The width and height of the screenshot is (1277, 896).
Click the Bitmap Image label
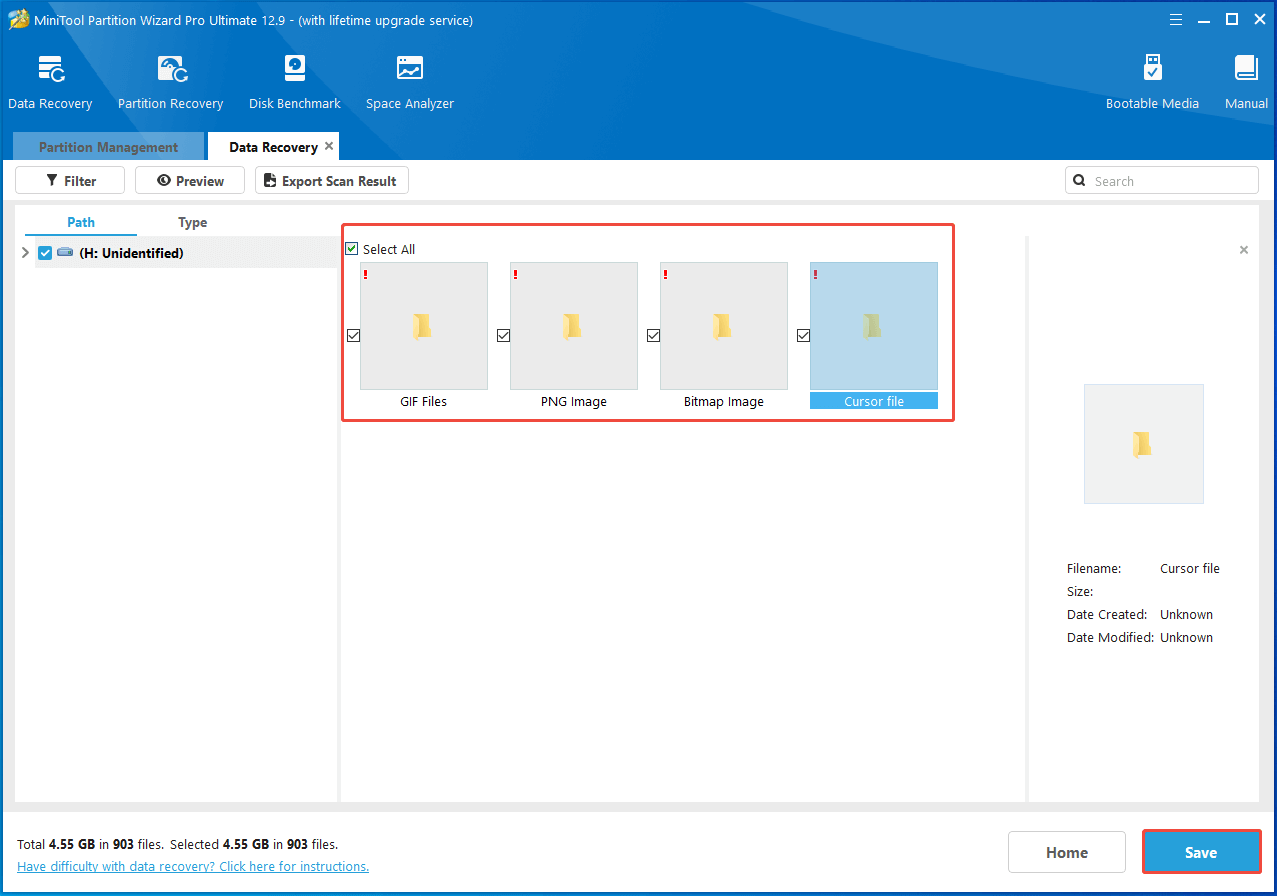pyautogui.click(x=724, y=401)
